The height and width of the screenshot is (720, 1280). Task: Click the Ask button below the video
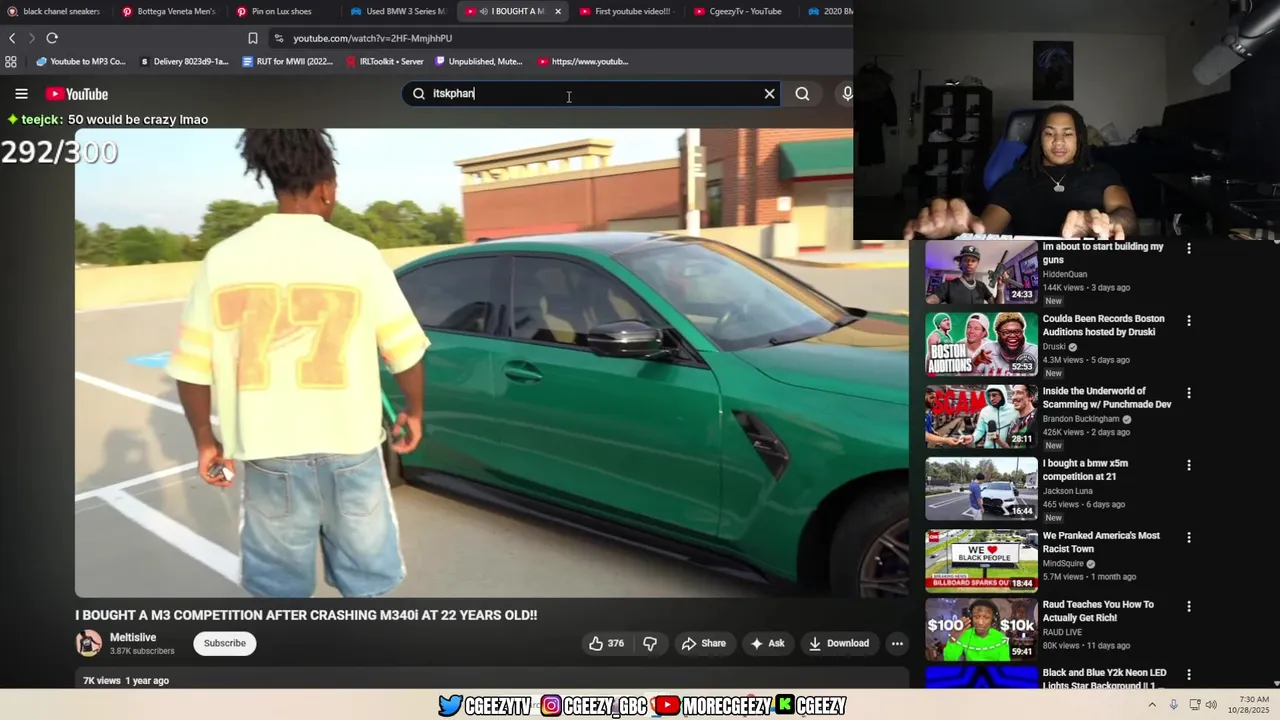[x=767, y=643]
